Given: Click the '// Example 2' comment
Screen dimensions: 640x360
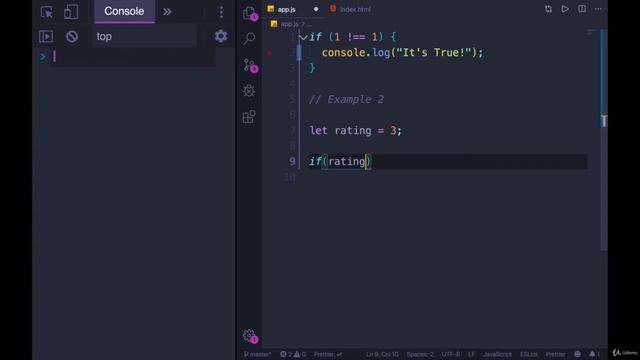Looking at the screenshot, I should (346, 99).
